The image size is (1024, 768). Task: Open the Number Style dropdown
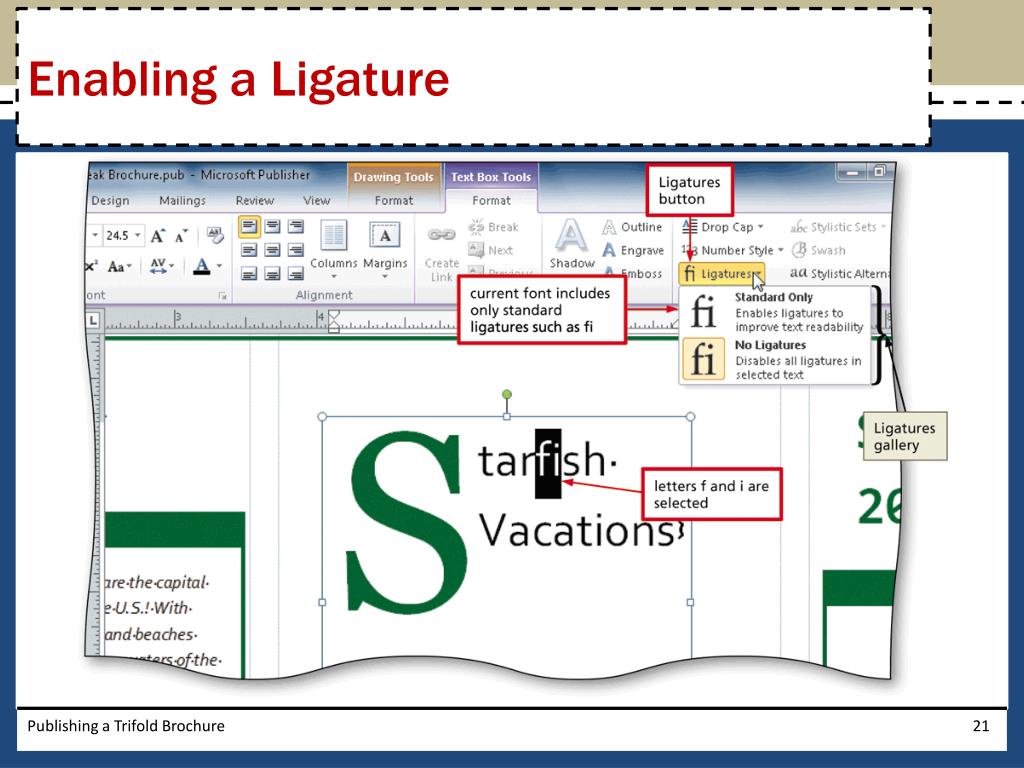732,250
